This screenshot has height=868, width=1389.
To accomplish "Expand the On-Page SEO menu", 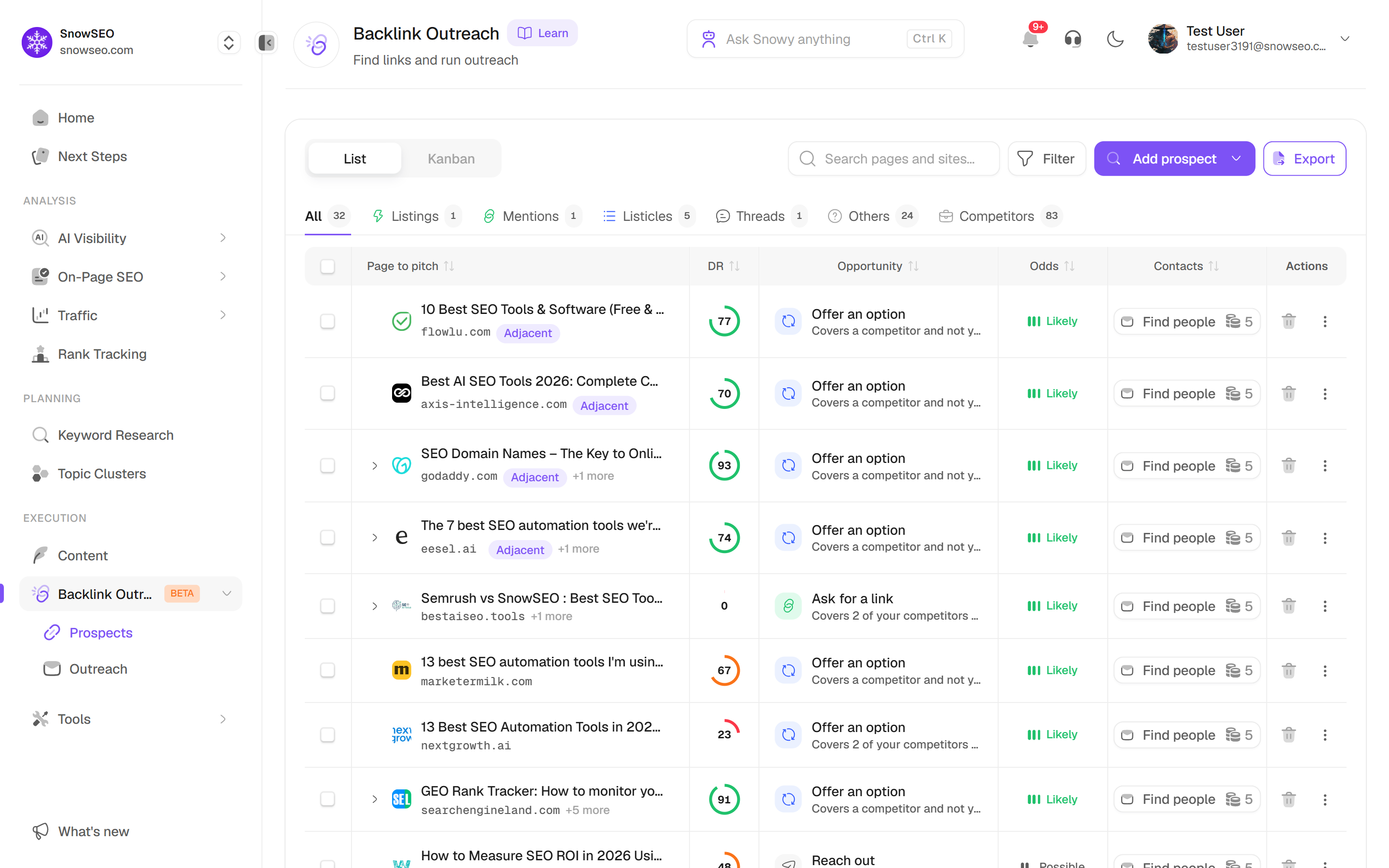I will (223, 277).
